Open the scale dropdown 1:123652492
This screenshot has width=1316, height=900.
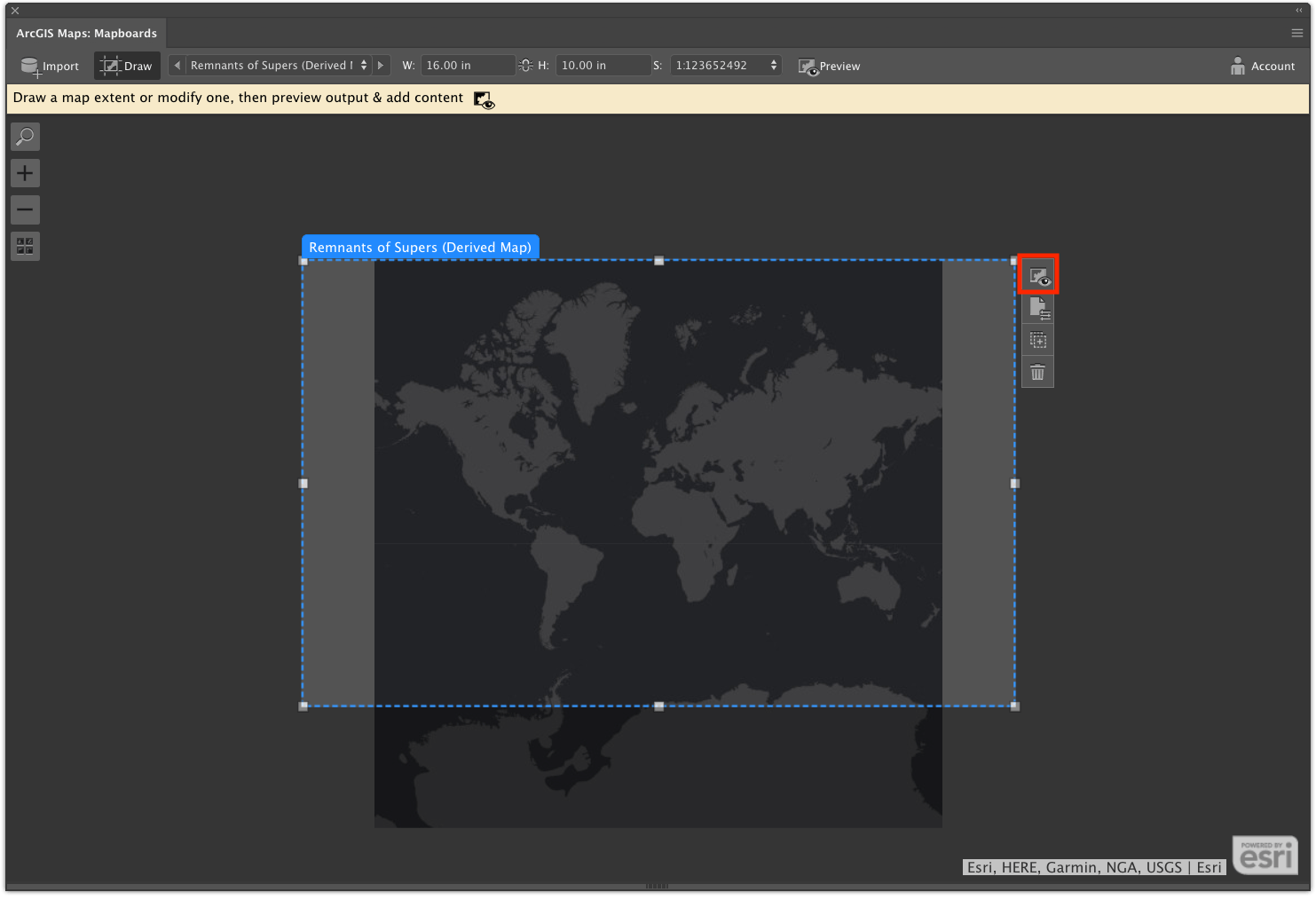tap(726, 65)
